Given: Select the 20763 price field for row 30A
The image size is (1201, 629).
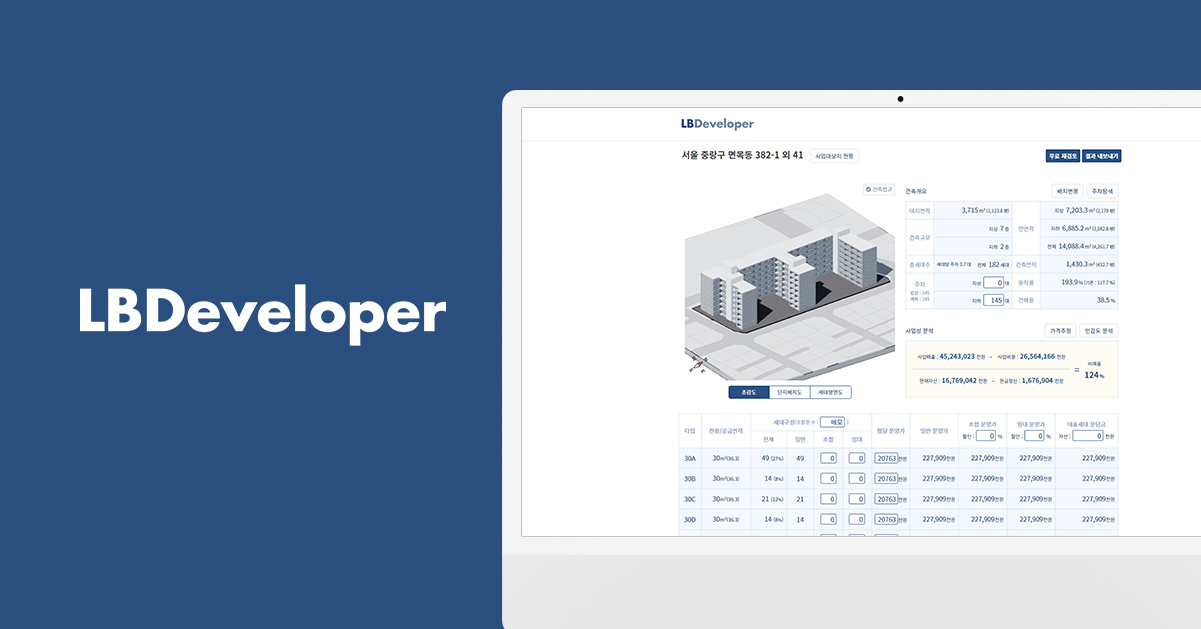Looking at the screenshot, I should 888,458.
